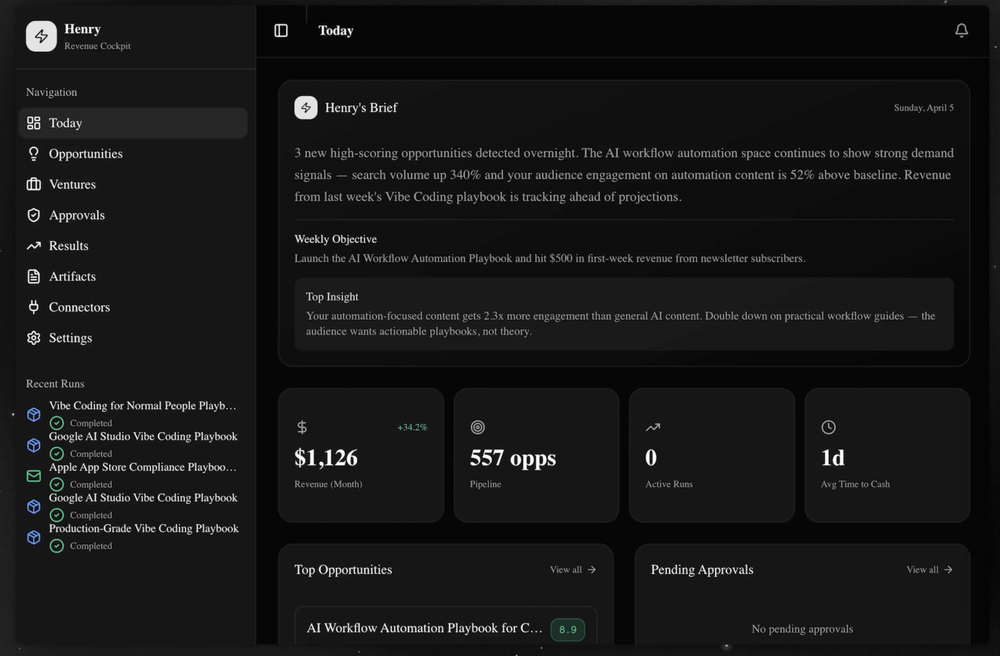Open the 557 opps Pipeline card
The width and height of the screenshot is (1000, 656).
pyautogui.click(x=536, y=455)
